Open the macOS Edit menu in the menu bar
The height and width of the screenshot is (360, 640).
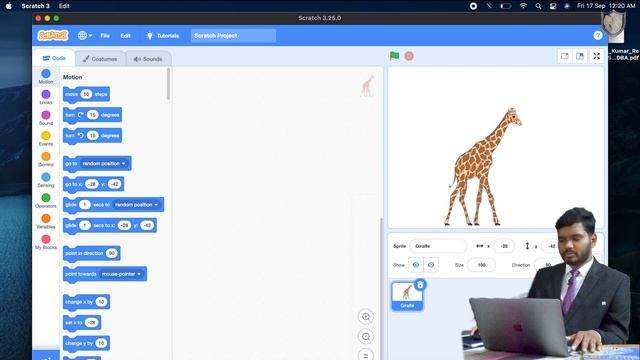click(64, 6)
